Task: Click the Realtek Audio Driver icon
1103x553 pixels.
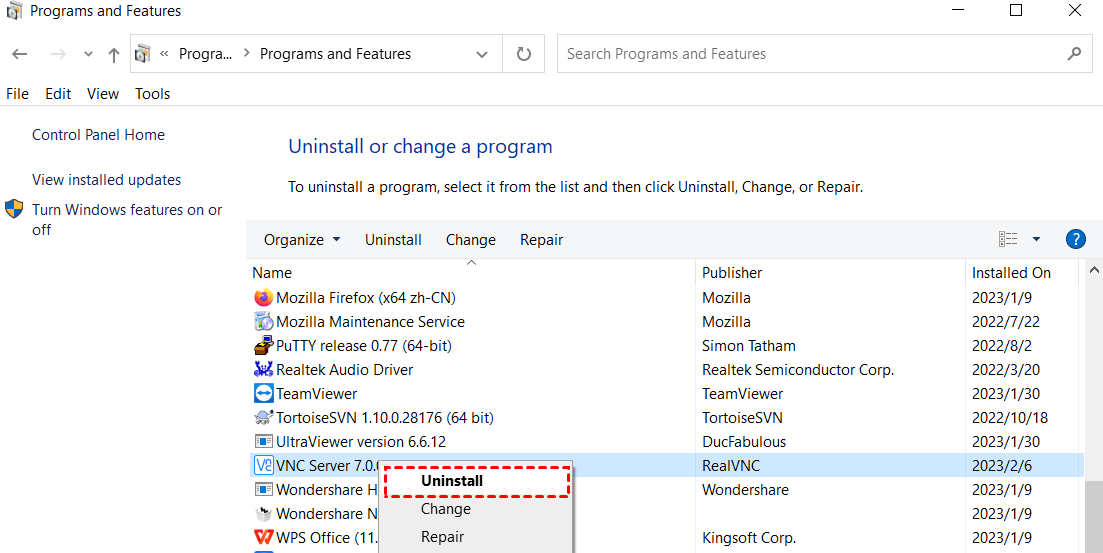Action: 263,370
